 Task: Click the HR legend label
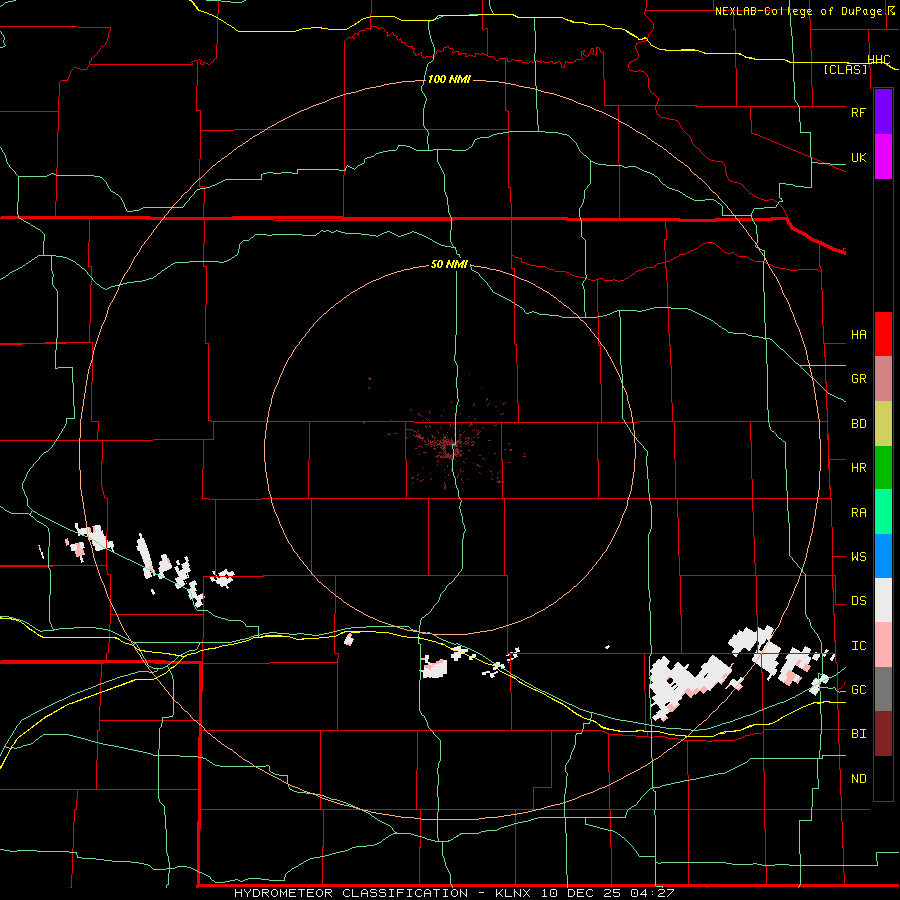858,468
